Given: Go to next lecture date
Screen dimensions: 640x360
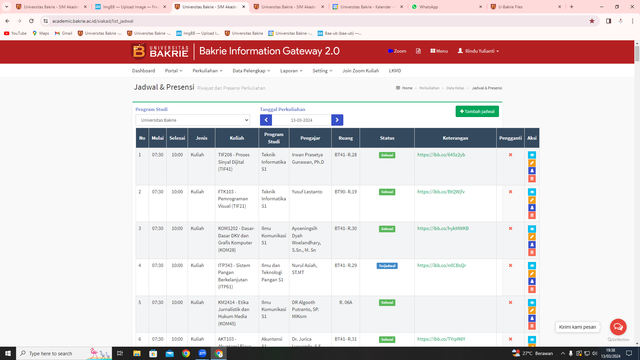Looking at the screenshot, I should 337,120.
